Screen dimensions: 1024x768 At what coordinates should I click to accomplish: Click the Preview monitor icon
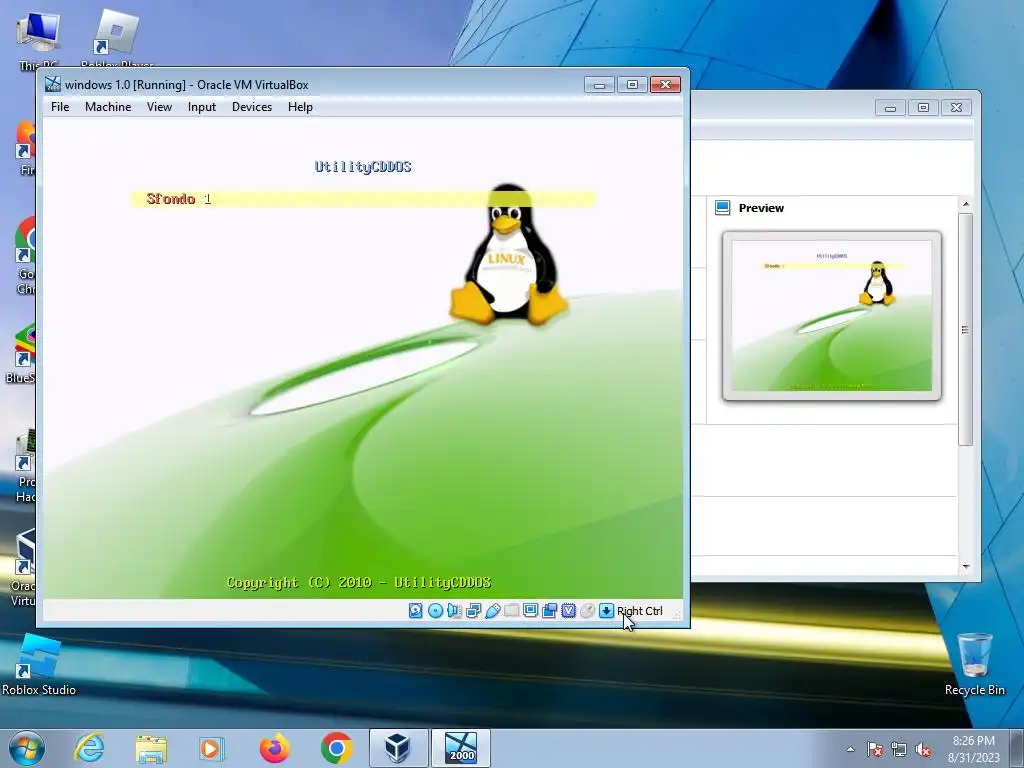point(722,208)
